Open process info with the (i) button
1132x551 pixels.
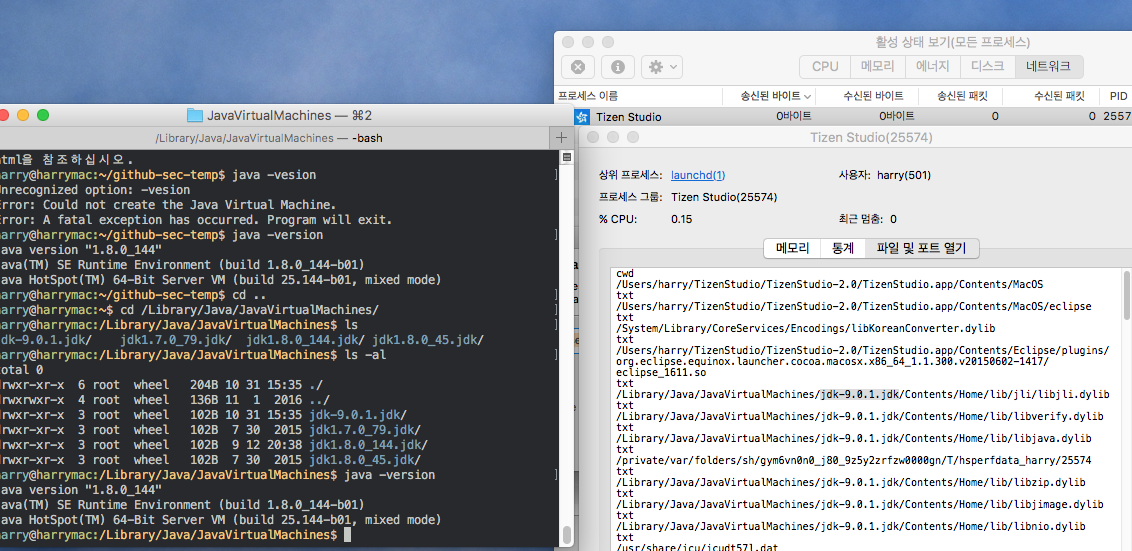click(618, 66)
